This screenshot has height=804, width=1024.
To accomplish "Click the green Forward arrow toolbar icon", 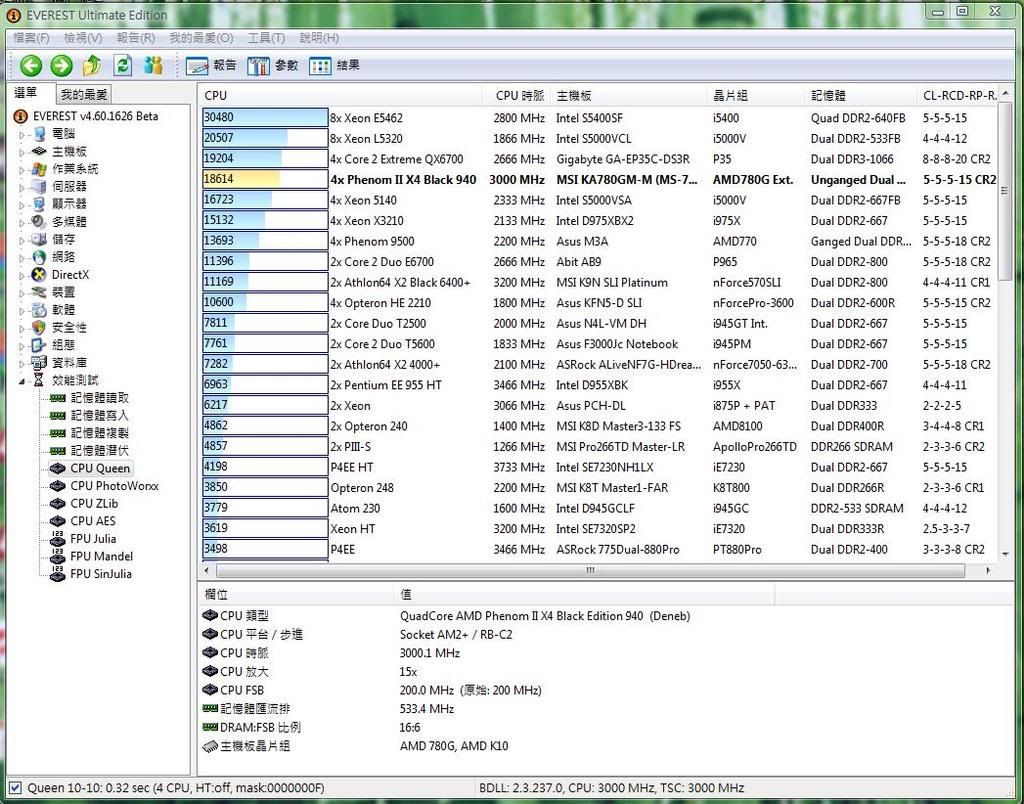I will [x=61, y=65].
